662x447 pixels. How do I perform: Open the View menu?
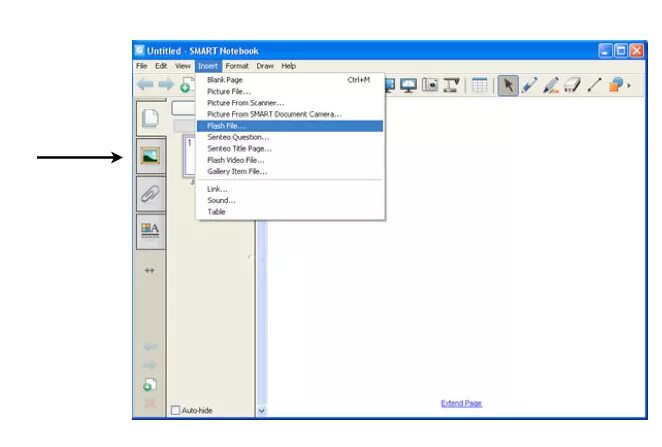click(182, 66)
